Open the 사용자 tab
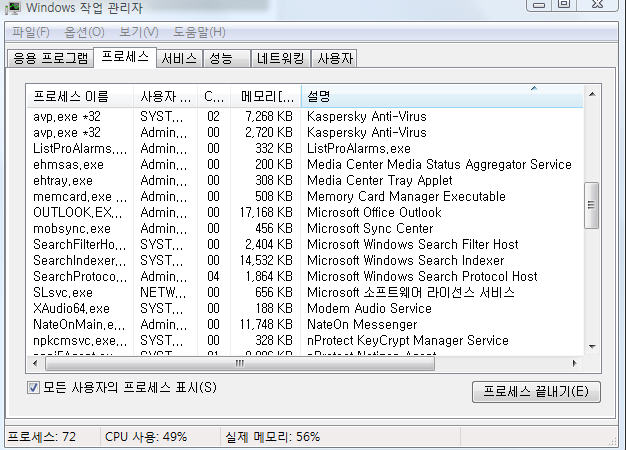626x450 pixels. pyautogui.click(x=335, y=58)
